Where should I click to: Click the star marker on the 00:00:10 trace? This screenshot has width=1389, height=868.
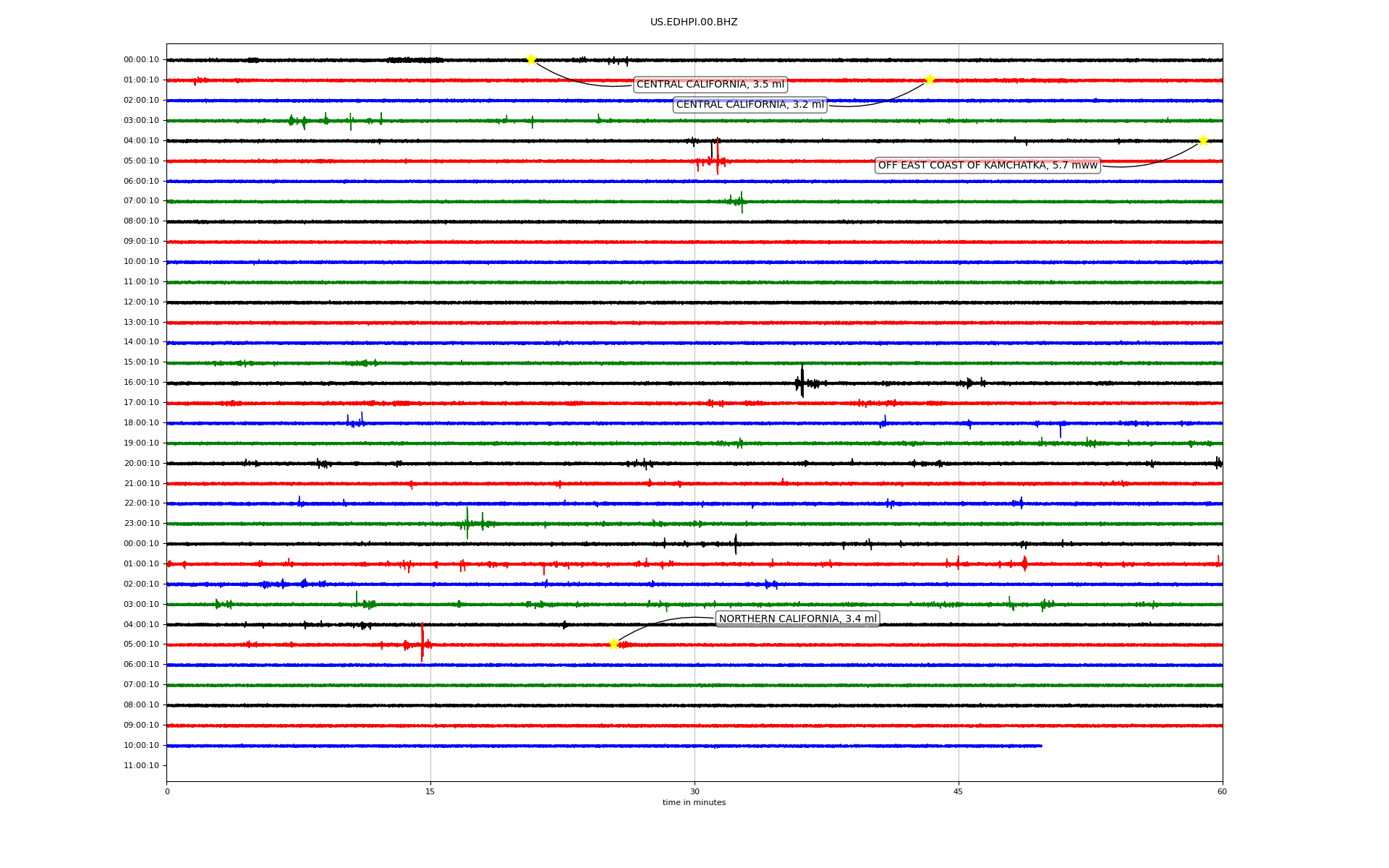[531, 59]
